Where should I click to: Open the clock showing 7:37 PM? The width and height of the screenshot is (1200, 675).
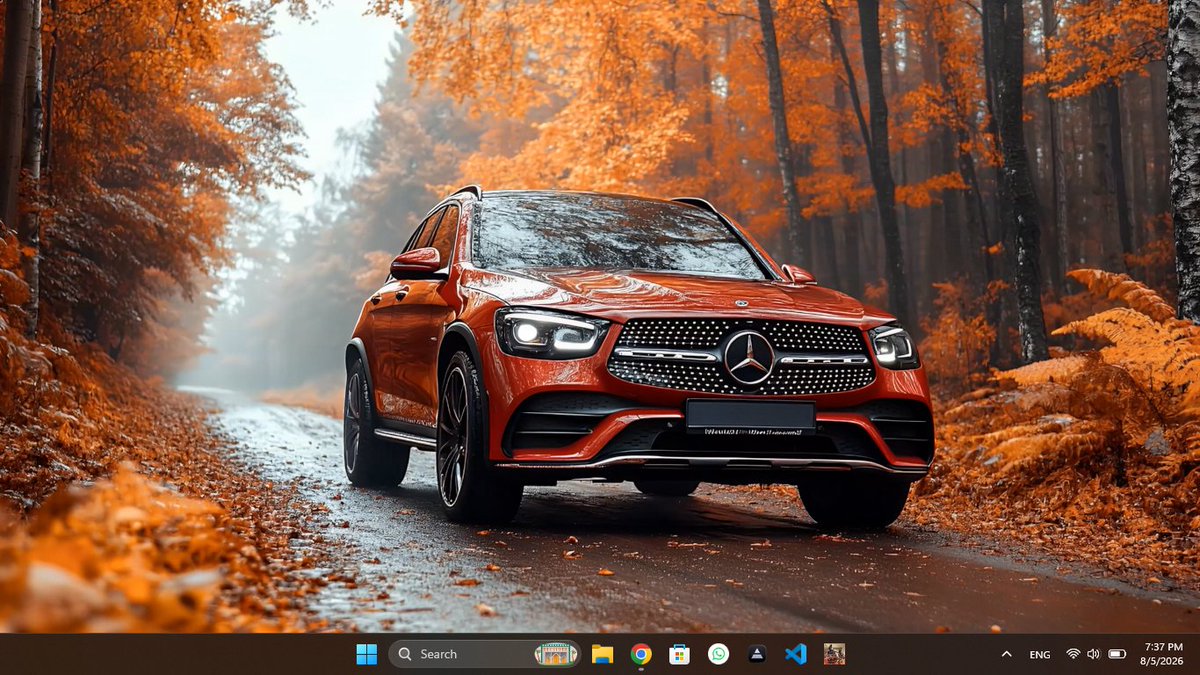click(1164, 647)
